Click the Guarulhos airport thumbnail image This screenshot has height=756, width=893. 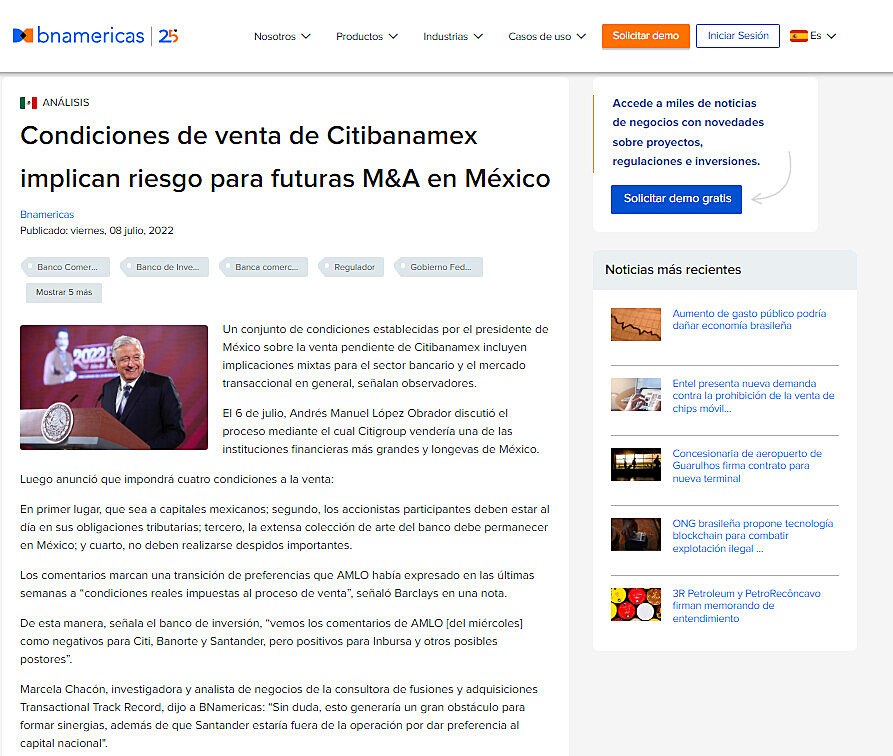pyautogui.click(x=636, y=464)
